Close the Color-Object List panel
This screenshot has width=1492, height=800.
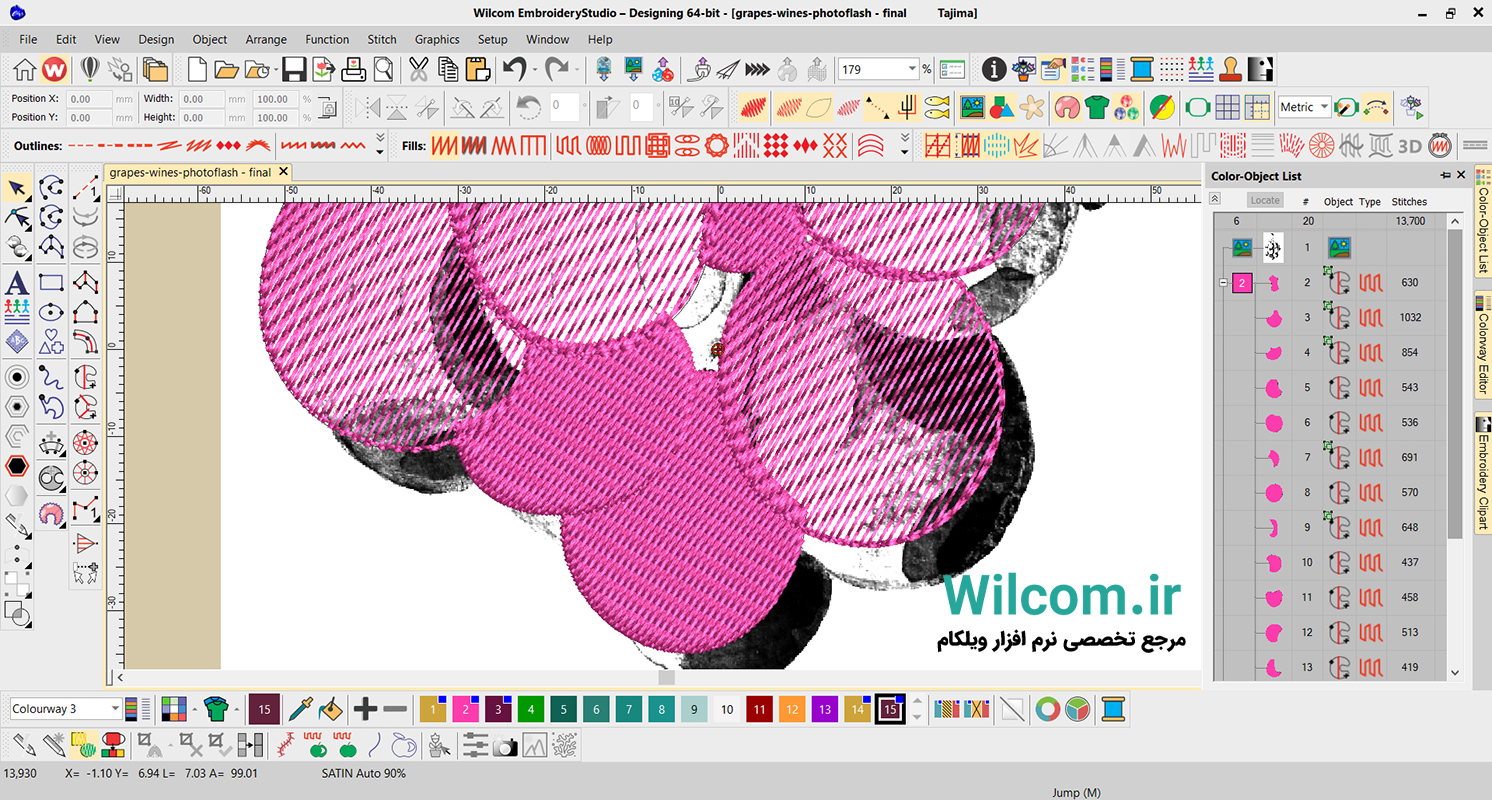[1461, 176]
